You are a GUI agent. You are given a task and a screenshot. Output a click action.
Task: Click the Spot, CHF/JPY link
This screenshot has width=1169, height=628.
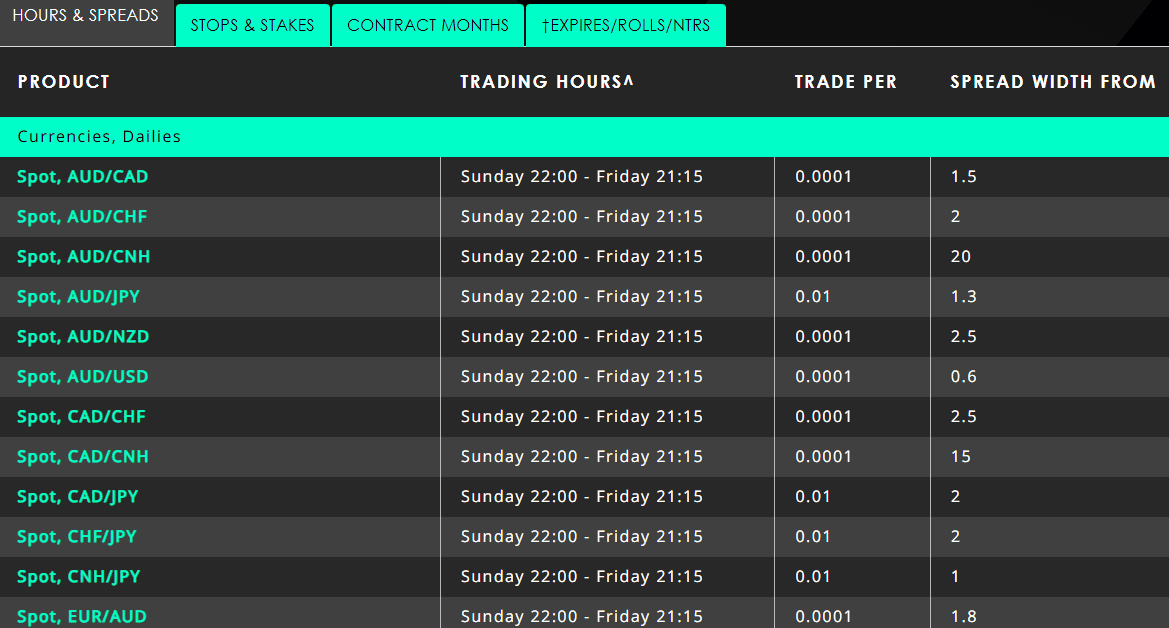(77, 537)
